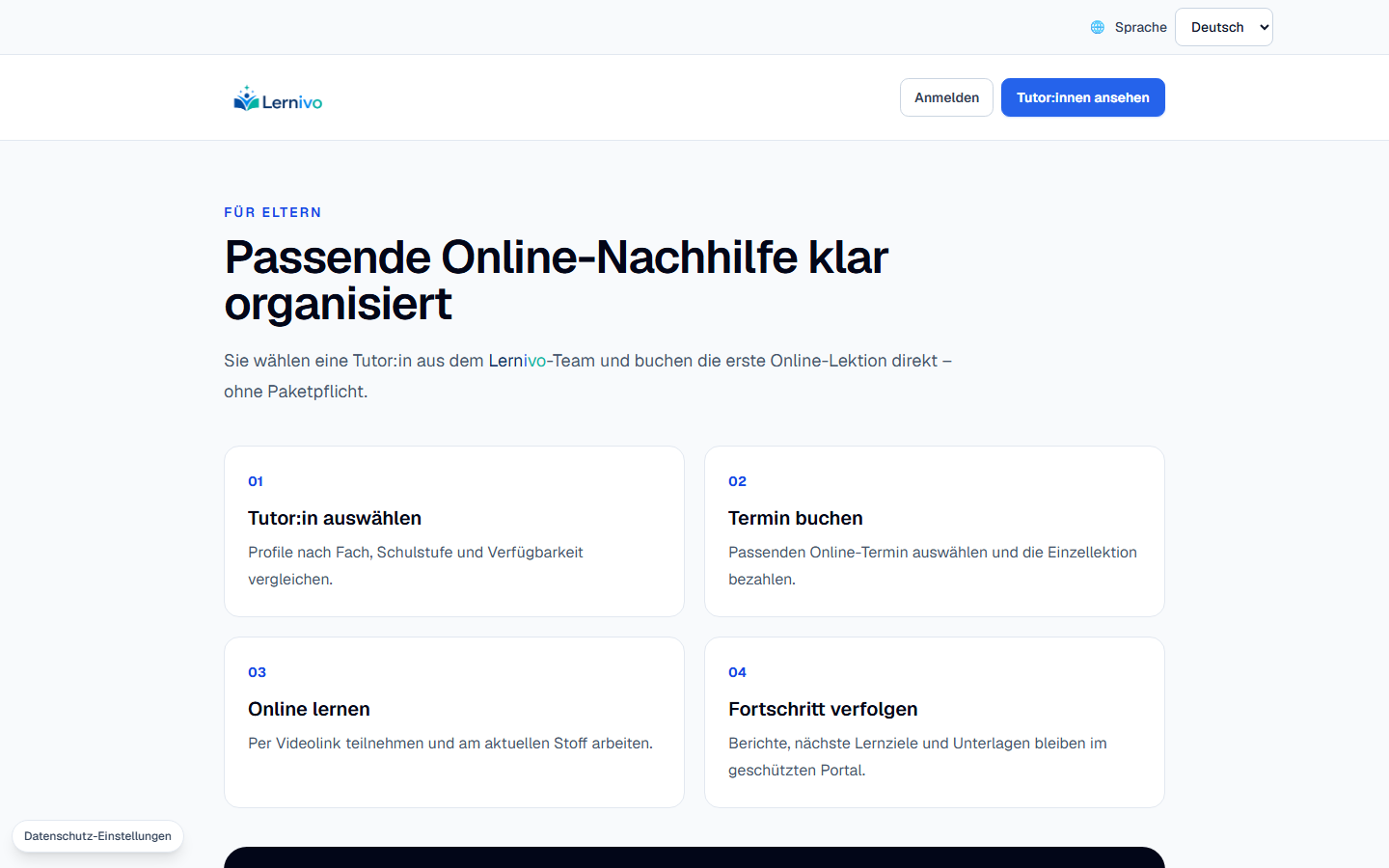Image resolution: width=1389 pixels, height=868 pixels.
Task: Click step number 02
Action: pos(738,481)
